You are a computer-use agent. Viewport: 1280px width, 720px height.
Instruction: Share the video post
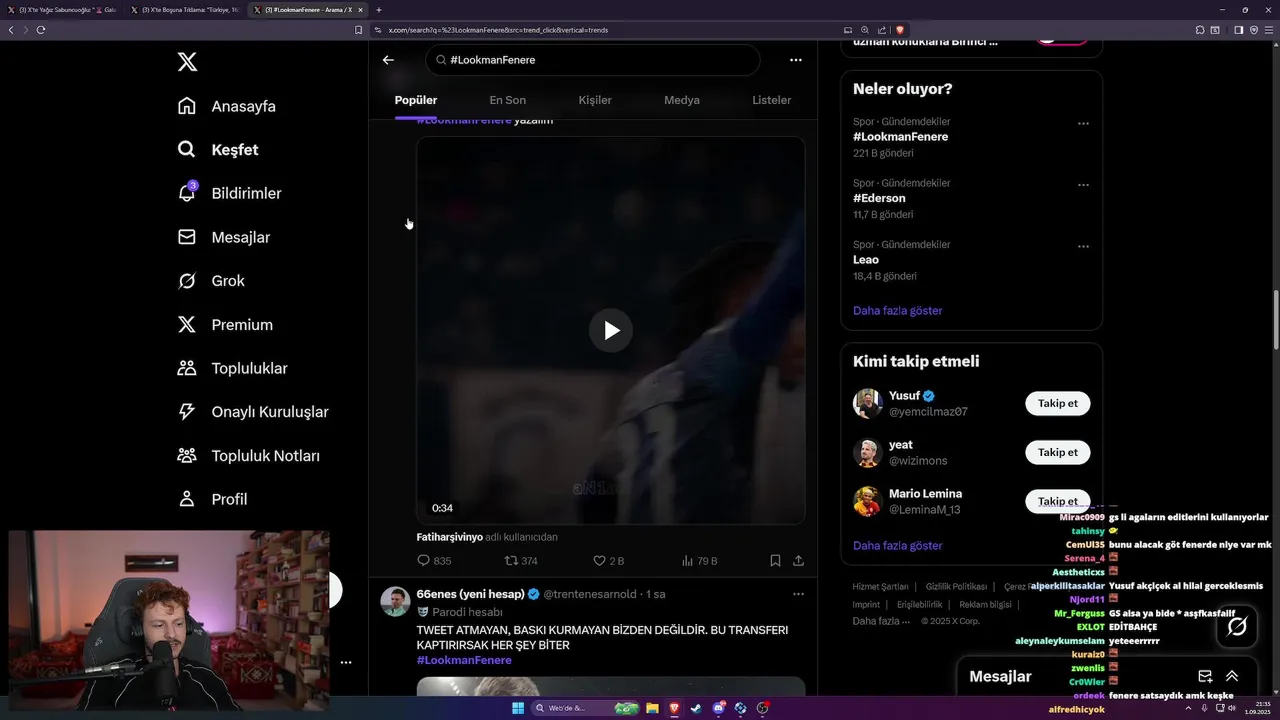pyautogui.click(x=798, y=561)
